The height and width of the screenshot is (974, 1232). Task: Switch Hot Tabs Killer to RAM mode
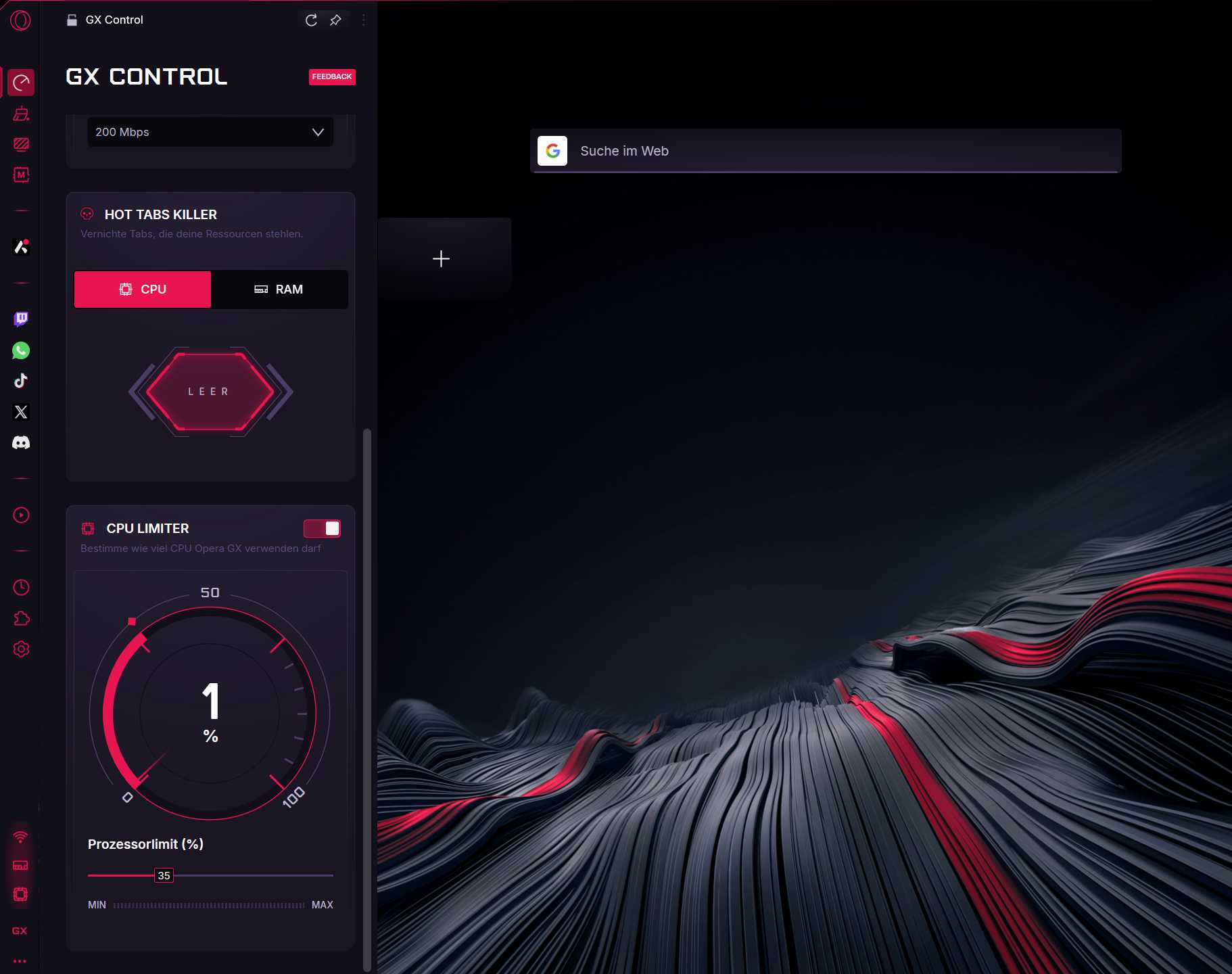pyautogui.click(x=280, y=289)
